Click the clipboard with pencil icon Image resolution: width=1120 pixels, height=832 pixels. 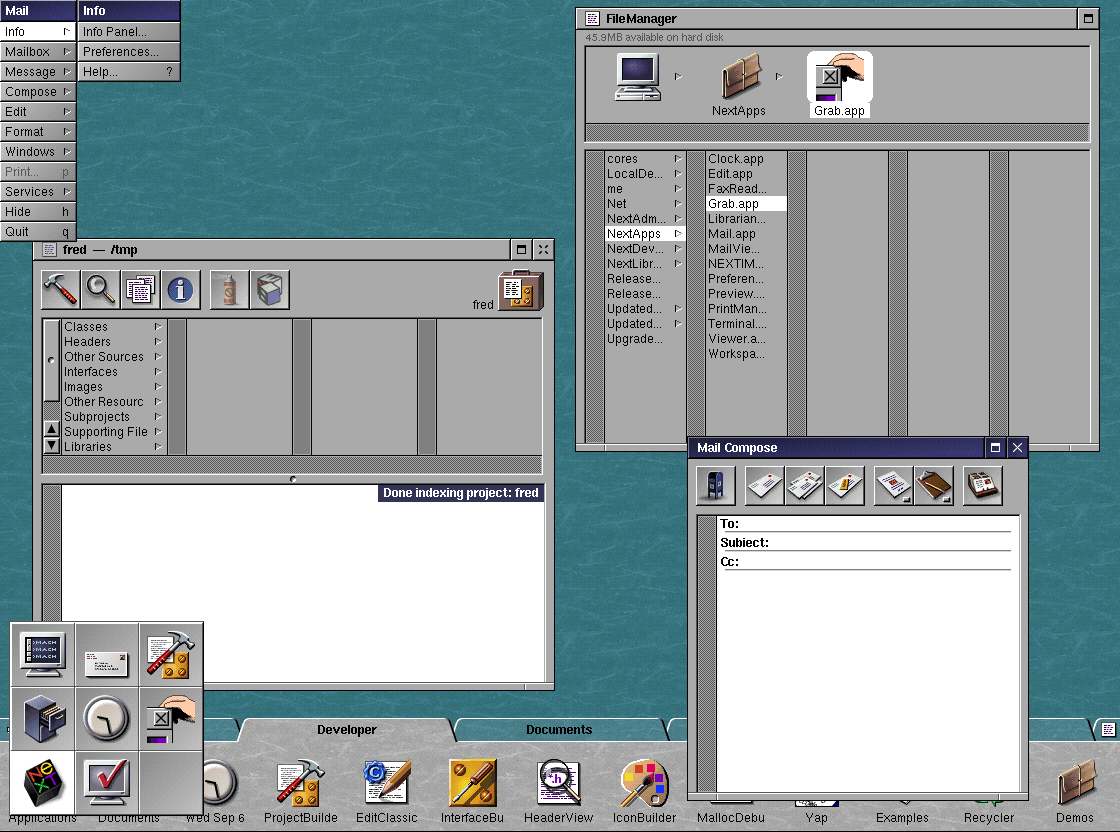tap(934, 486)
